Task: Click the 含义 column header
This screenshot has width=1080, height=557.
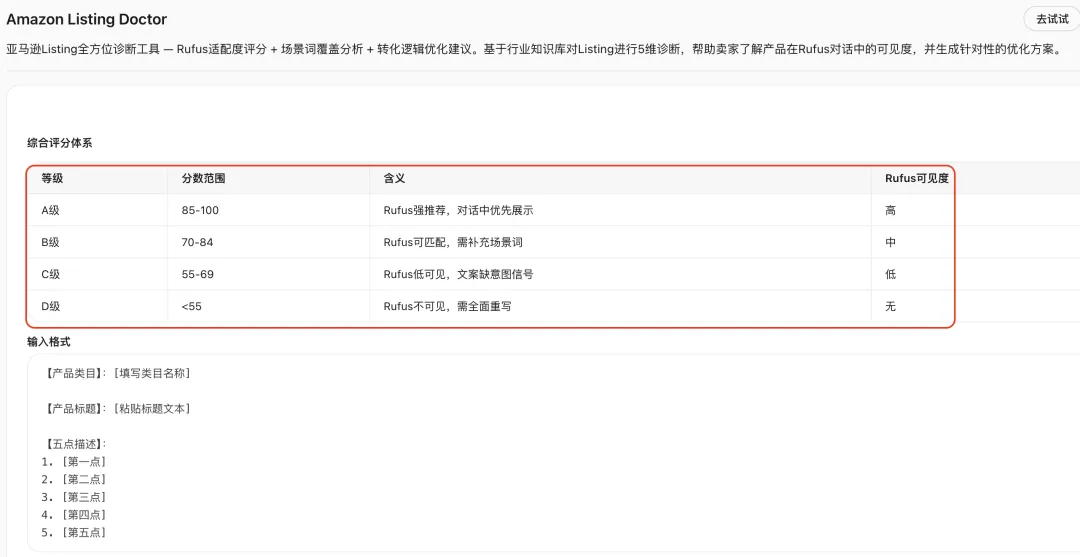Action: (x=394, y=178)
